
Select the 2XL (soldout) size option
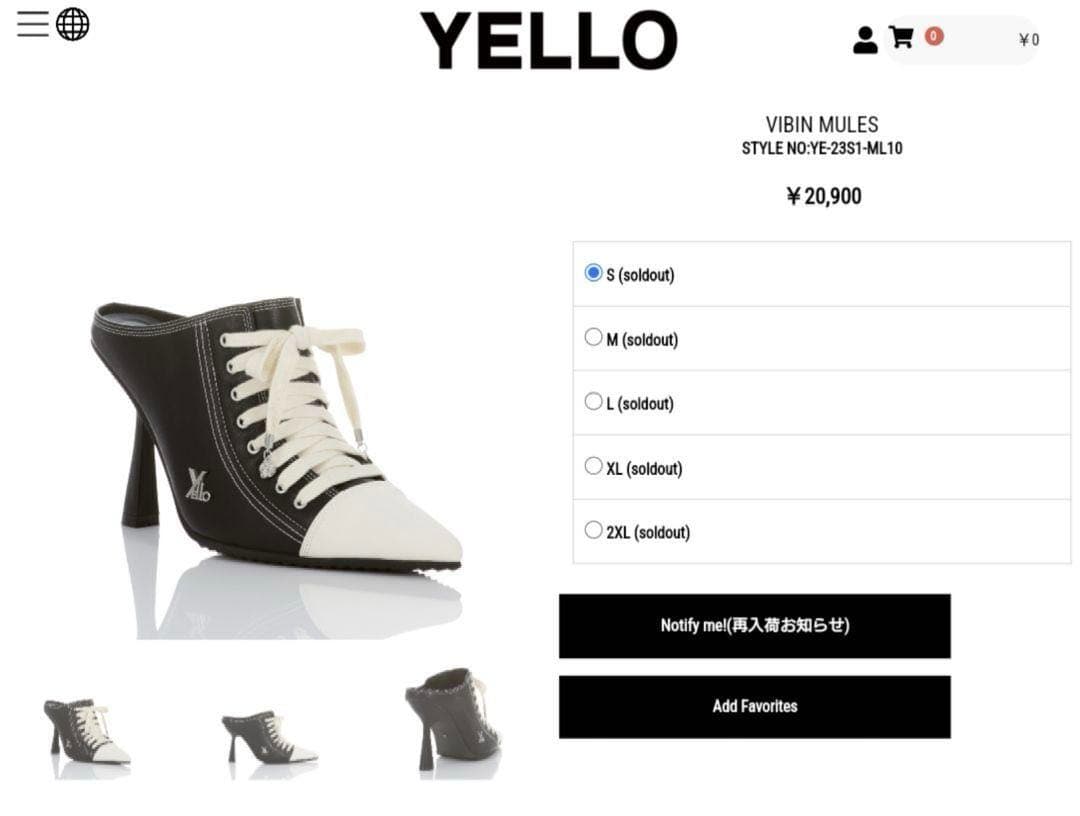(593, 530)
